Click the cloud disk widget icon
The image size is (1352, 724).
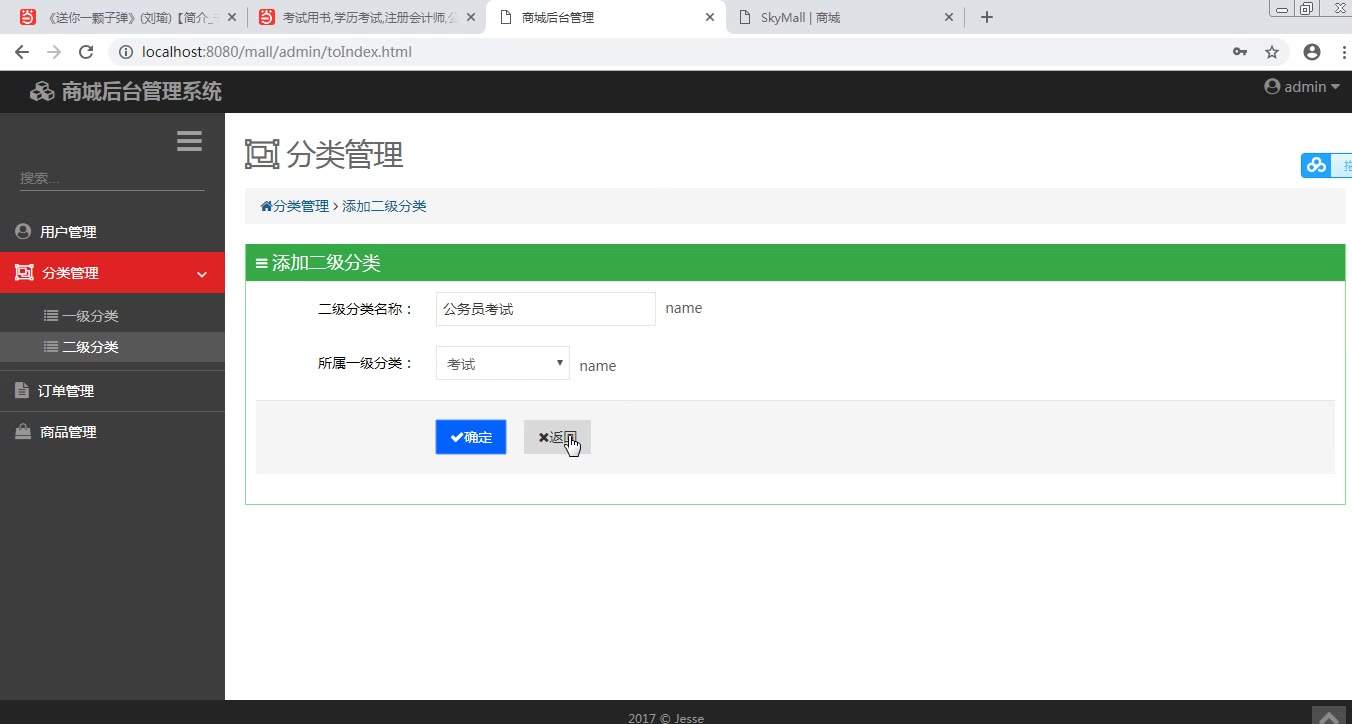(x=1316, y=165)
